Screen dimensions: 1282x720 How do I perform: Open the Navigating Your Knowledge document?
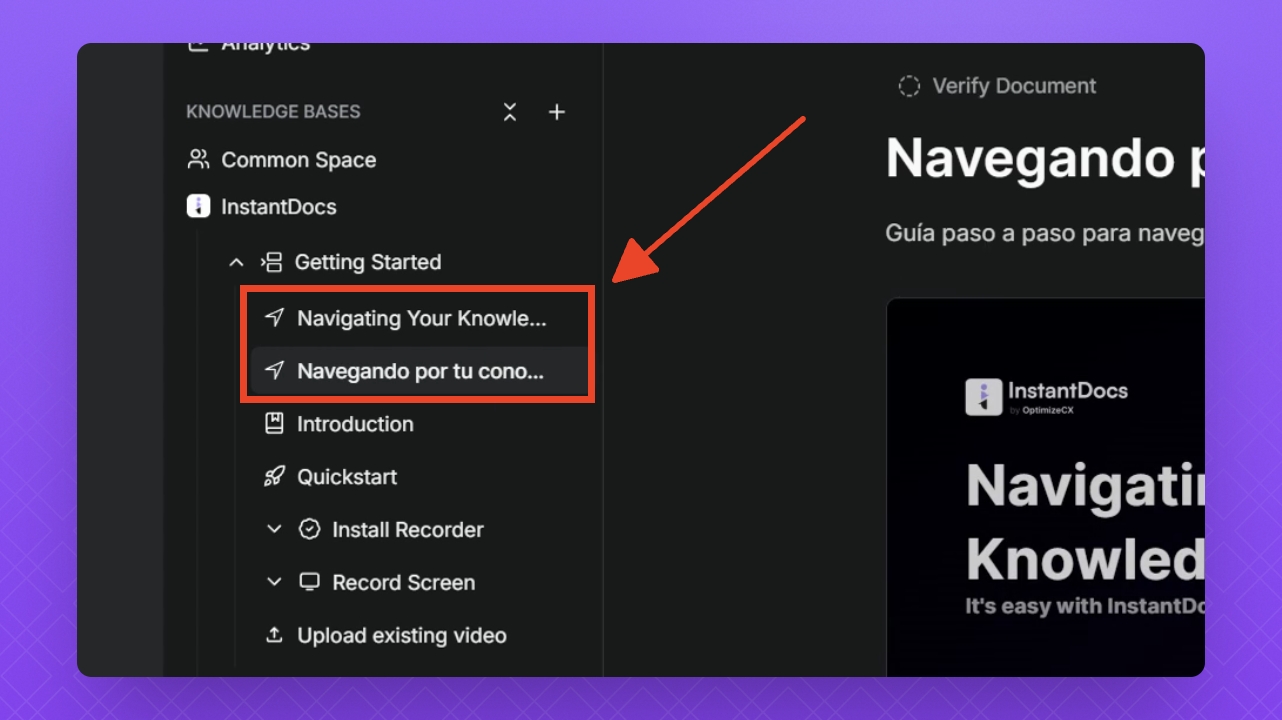pyautogui.click(x=421, y=319)
